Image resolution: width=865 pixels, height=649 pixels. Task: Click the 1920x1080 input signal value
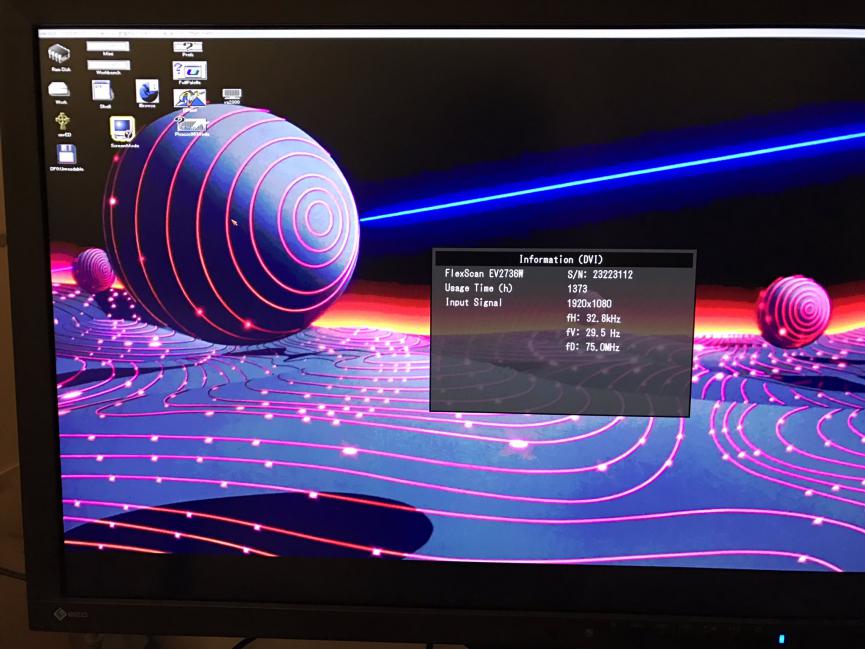point(588,303)
